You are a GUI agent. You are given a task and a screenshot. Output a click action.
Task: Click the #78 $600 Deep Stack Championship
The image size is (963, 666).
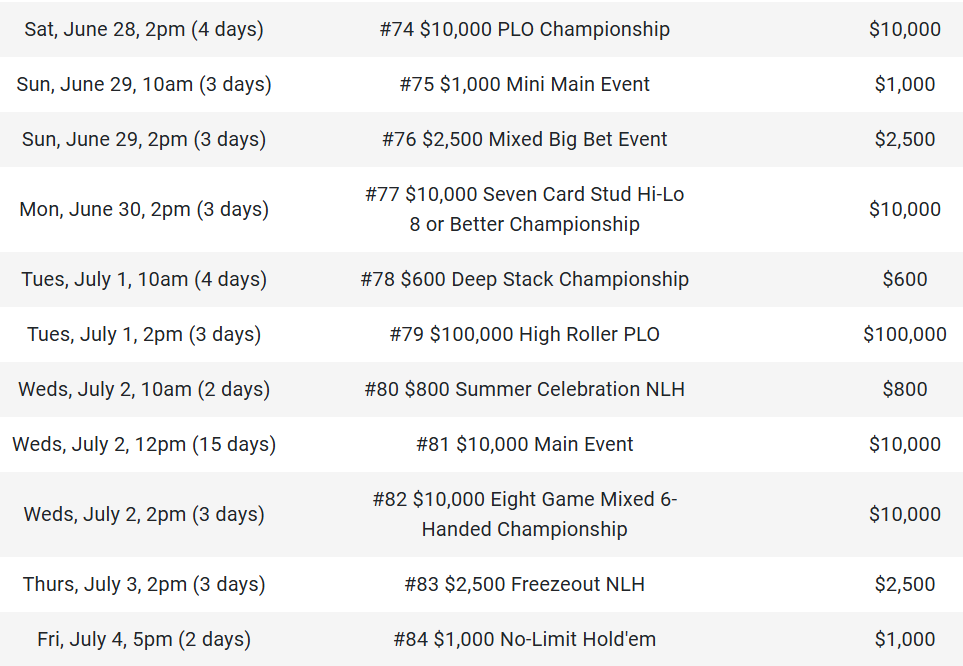[524, 279]
